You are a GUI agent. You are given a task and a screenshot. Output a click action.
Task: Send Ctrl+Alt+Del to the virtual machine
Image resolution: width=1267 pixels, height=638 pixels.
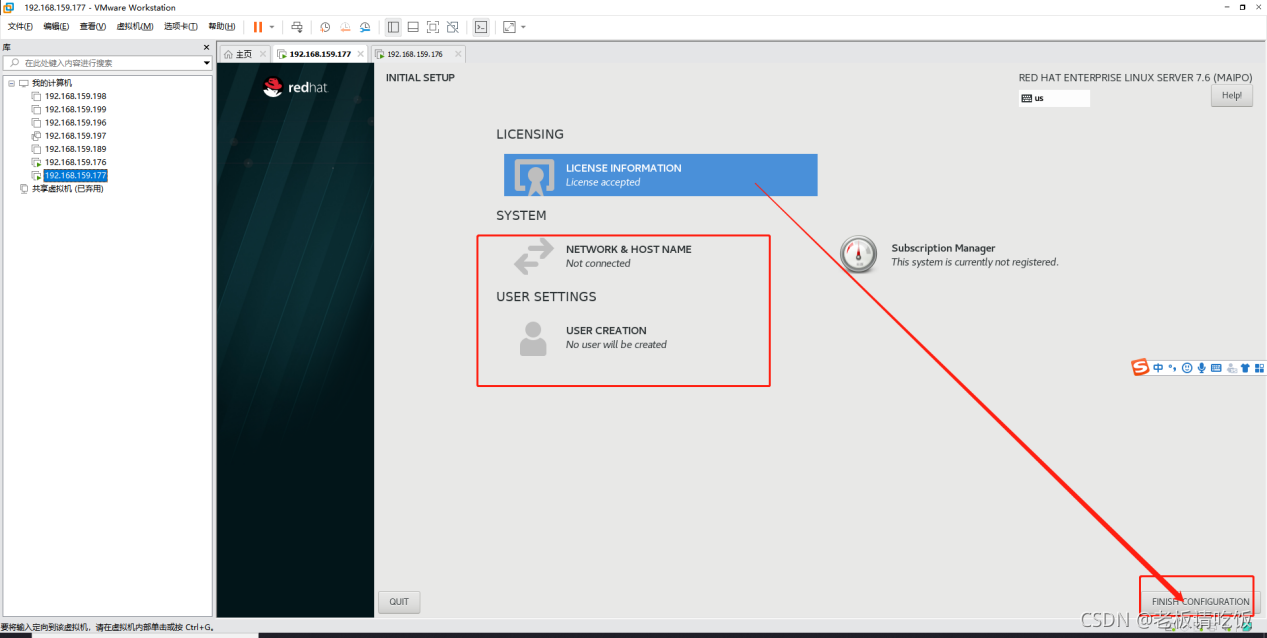point(297,27)
